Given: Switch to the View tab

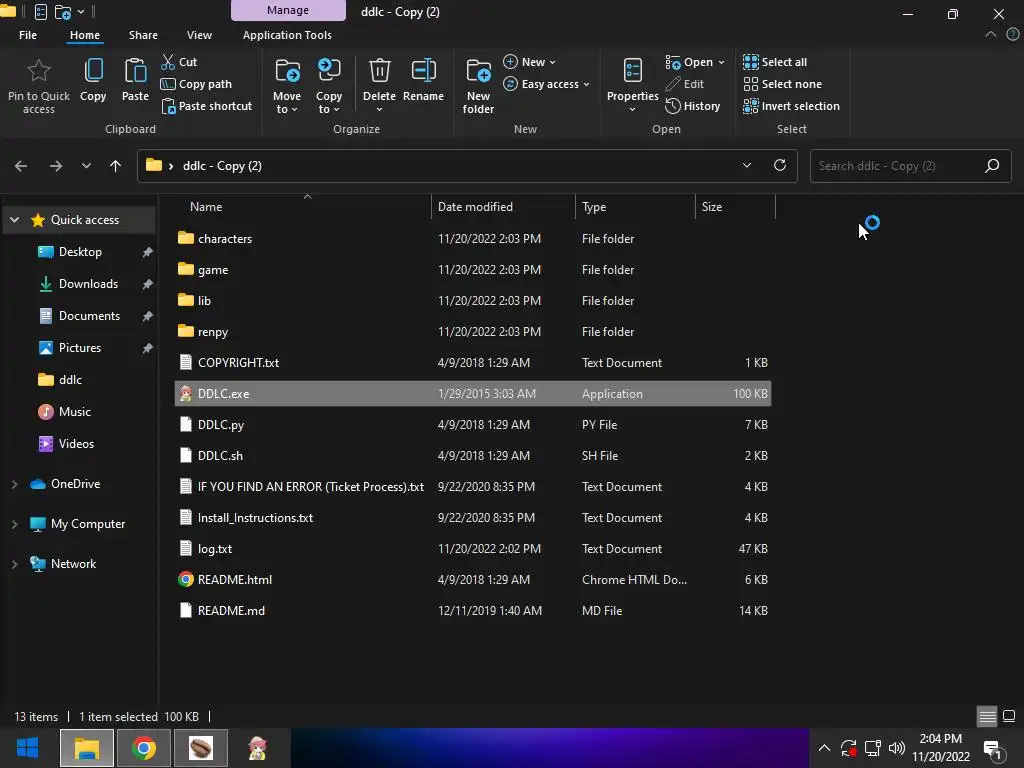Looking at the screenshot, I should [x=199, y=35].
